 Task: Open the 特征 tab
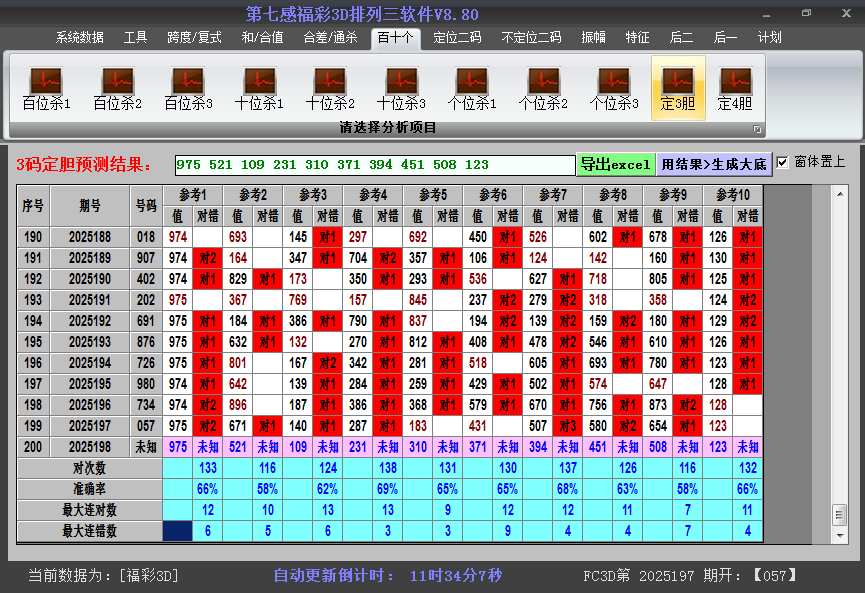pos(638,38)
